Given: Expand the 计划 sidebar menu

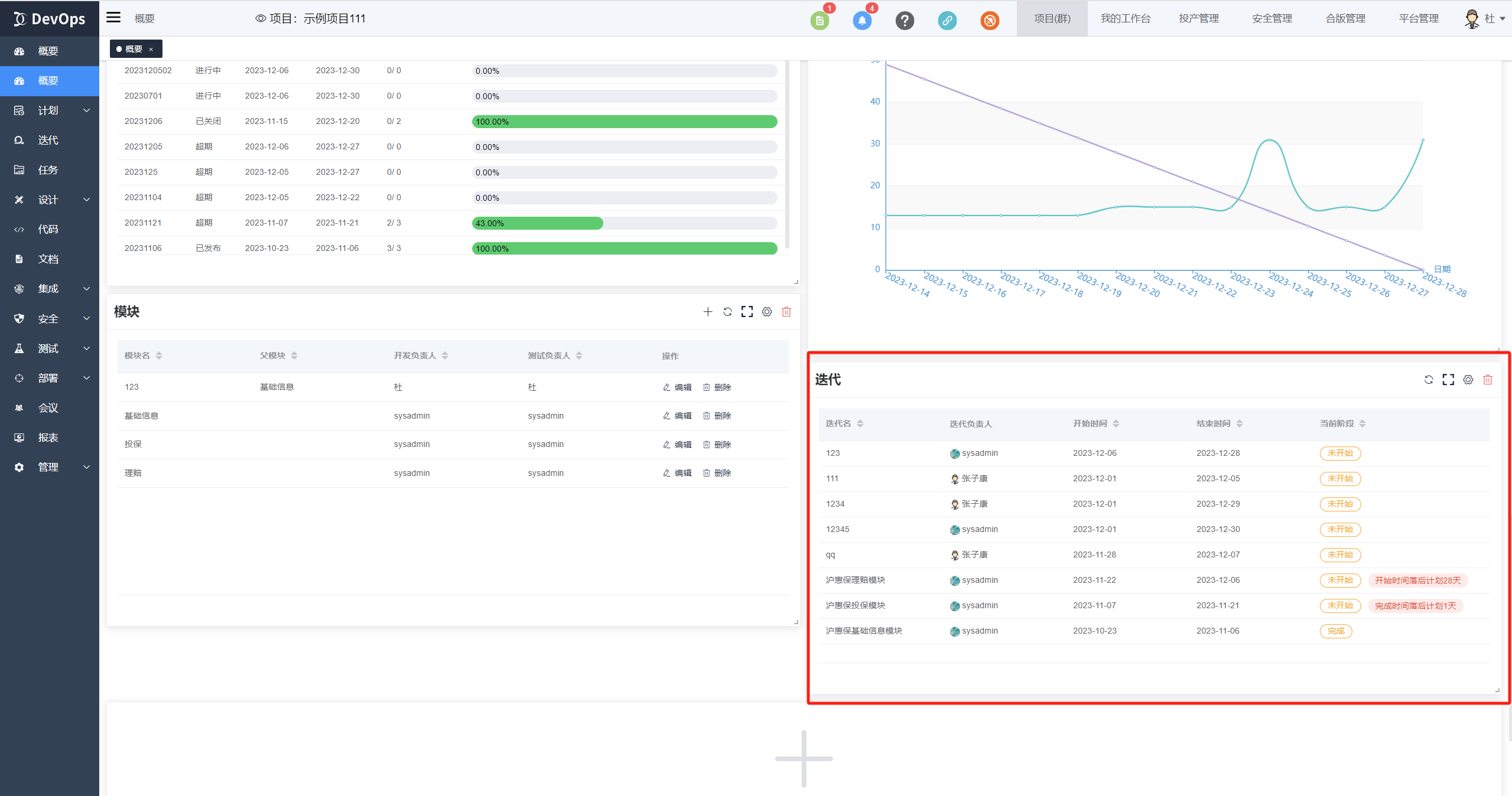Looking at the screenshot, I should point(49,110).
